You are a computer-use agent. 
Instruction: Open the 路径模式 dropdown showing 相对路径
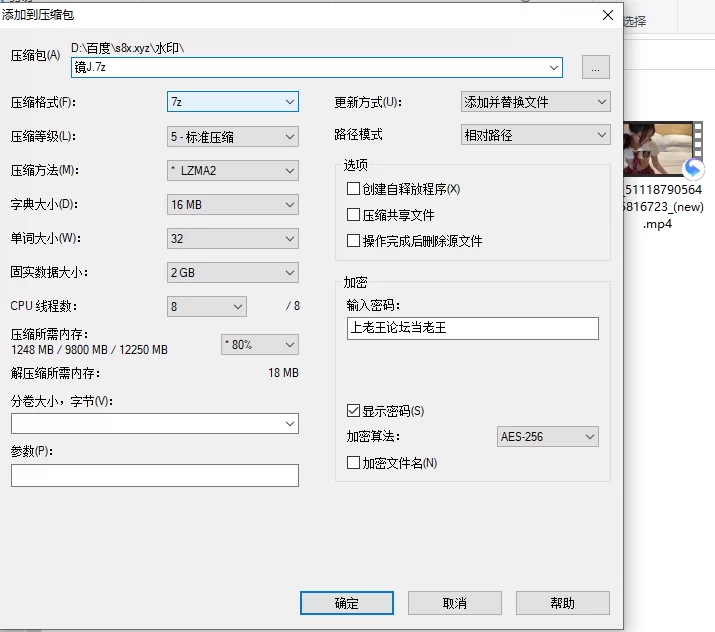[x=535, y=135]
